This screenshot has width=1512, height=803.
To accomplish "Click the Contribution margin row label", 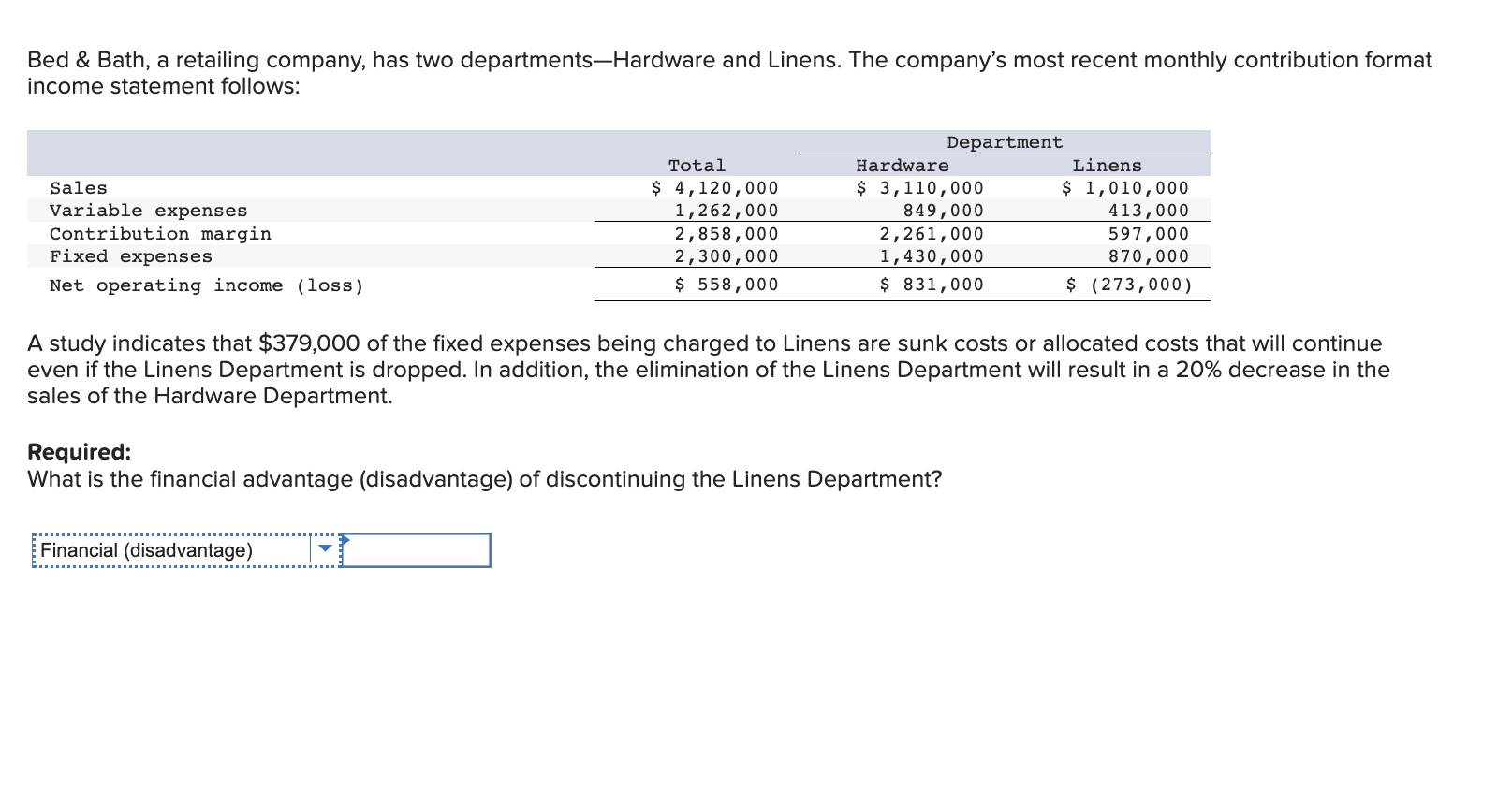I will coord(160,234).
